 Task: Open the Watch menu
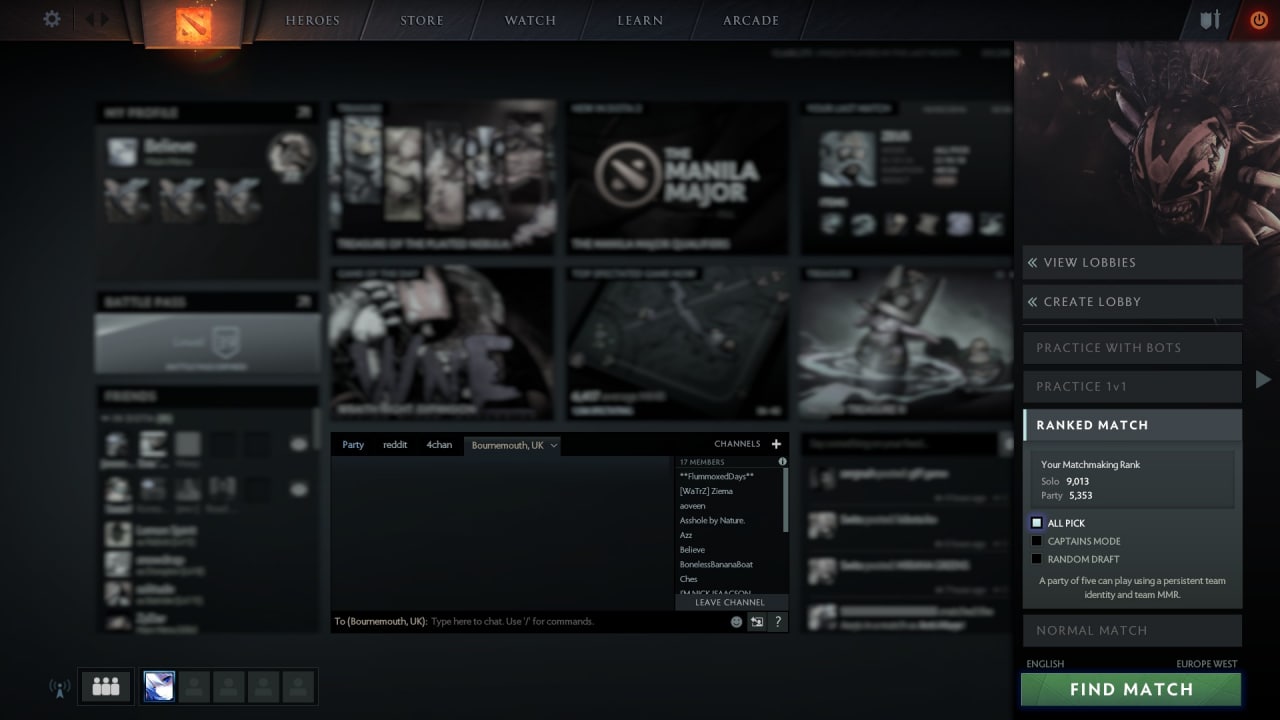pyautogui.click(x=530, y=20)
